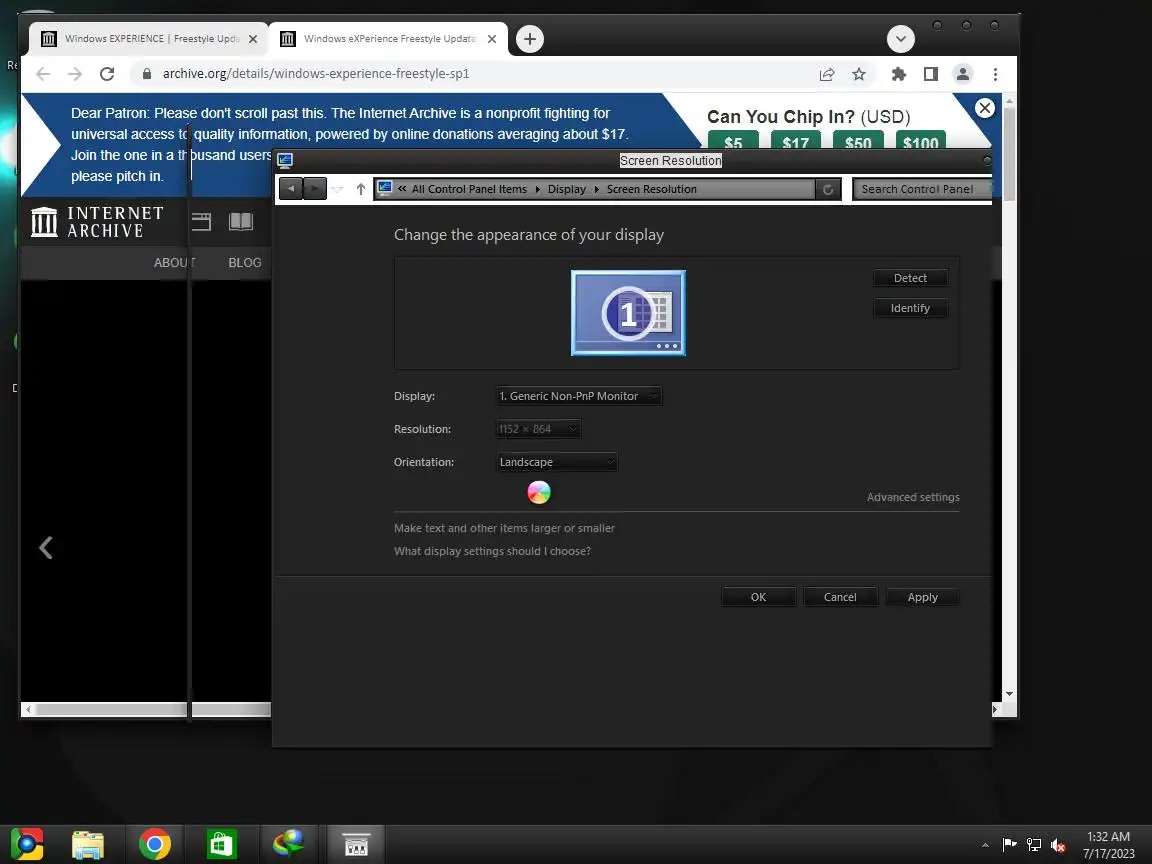Open the Action Center flag tray icon
The height and width of the screenshot is (864, 1152).
pos(1009,844)
